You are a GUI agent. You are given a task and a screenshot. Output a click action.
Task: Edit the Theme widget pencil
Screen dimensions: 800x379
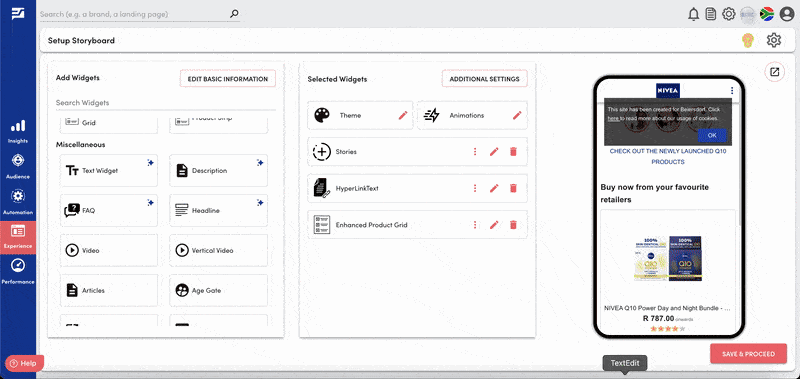point(403,115)
